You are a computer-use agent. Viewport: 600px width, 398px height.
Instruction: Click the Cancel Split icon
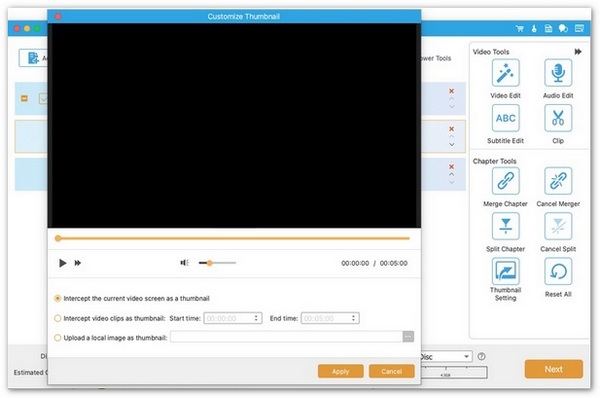pyautogui.click(x=558, y=226)
